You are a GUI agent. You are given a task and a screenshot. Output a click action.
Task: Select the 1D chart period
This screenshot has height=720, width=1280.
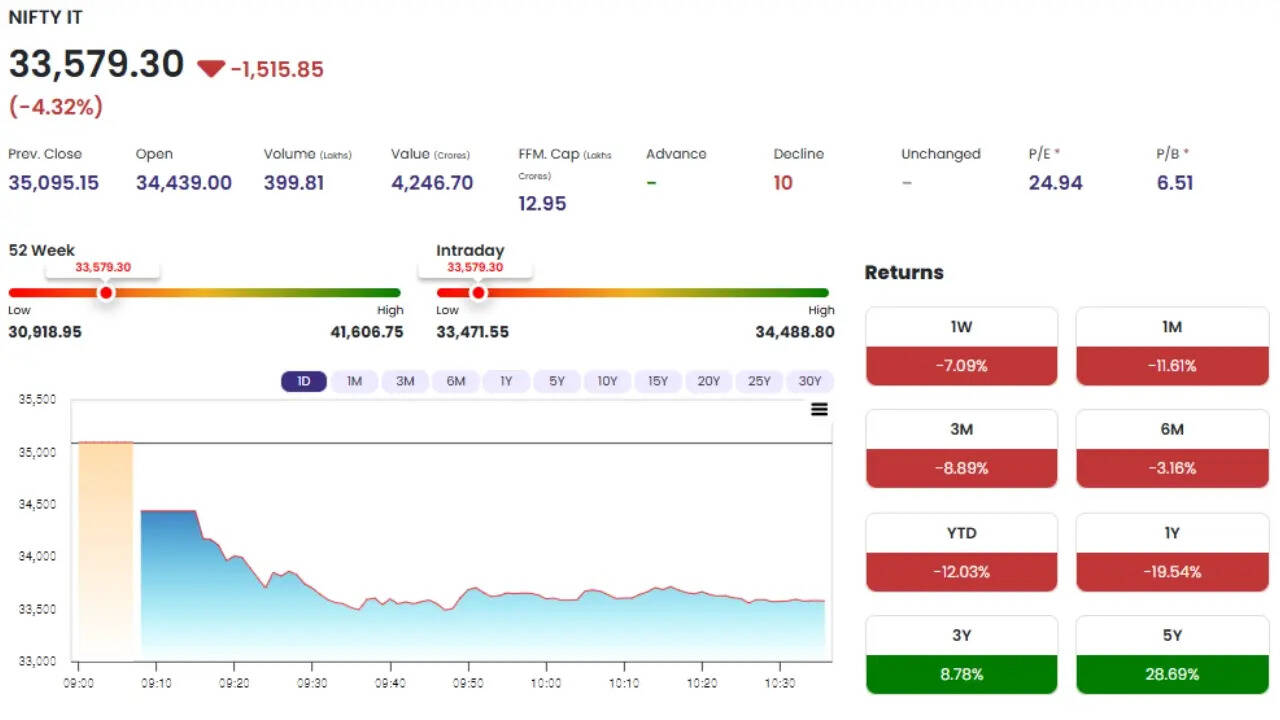point(303,381)
